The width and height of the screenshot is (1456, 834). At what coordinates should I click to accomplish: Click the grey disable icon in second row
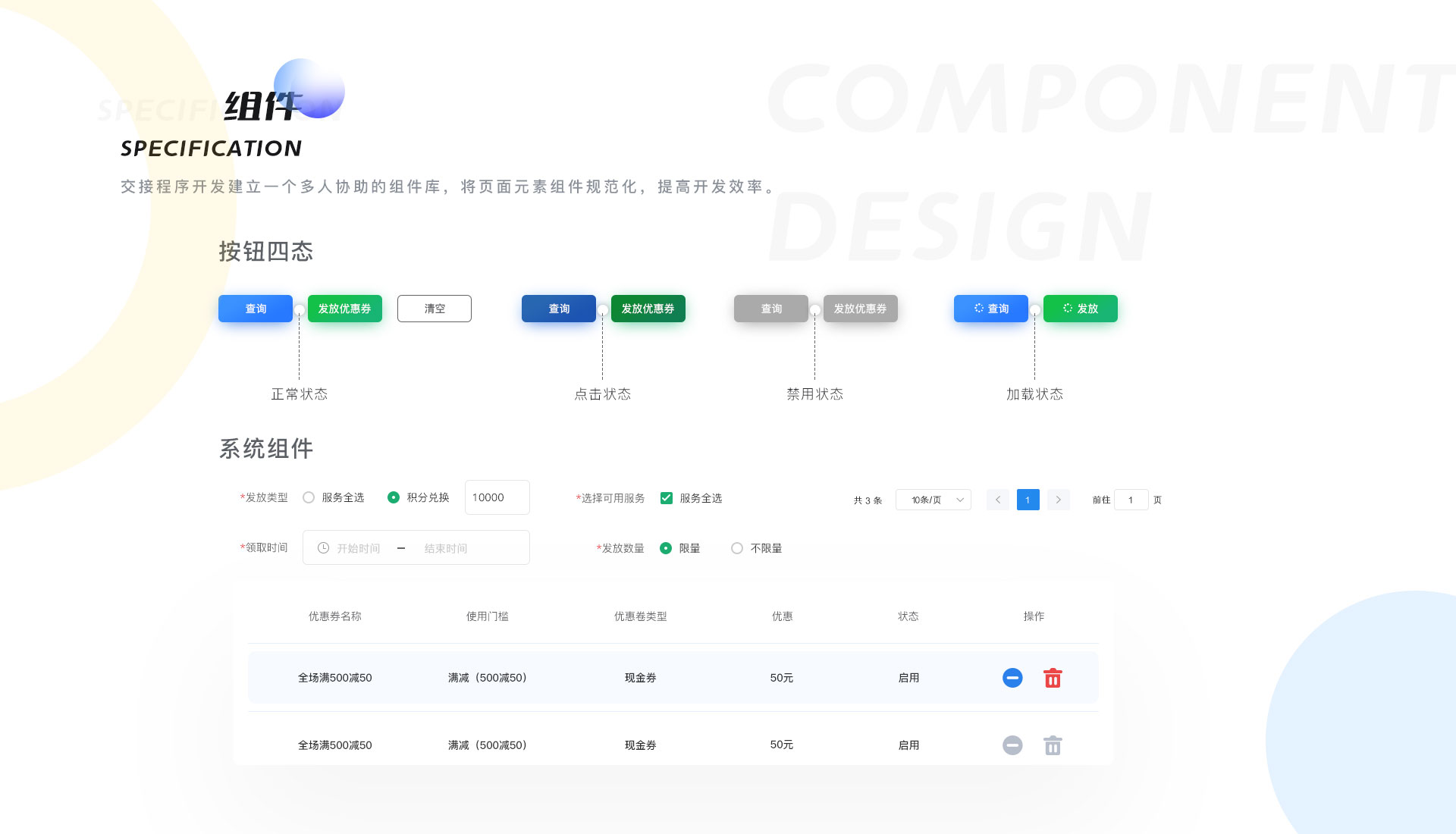pos(1012,745)
